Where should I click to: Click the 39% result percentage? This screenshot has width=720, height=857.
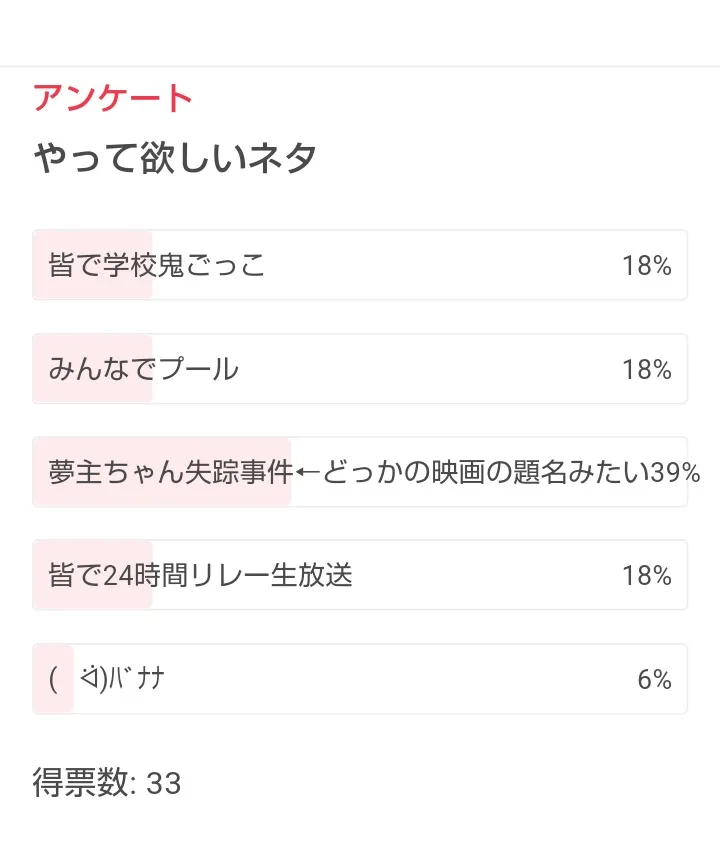point(675,473)
